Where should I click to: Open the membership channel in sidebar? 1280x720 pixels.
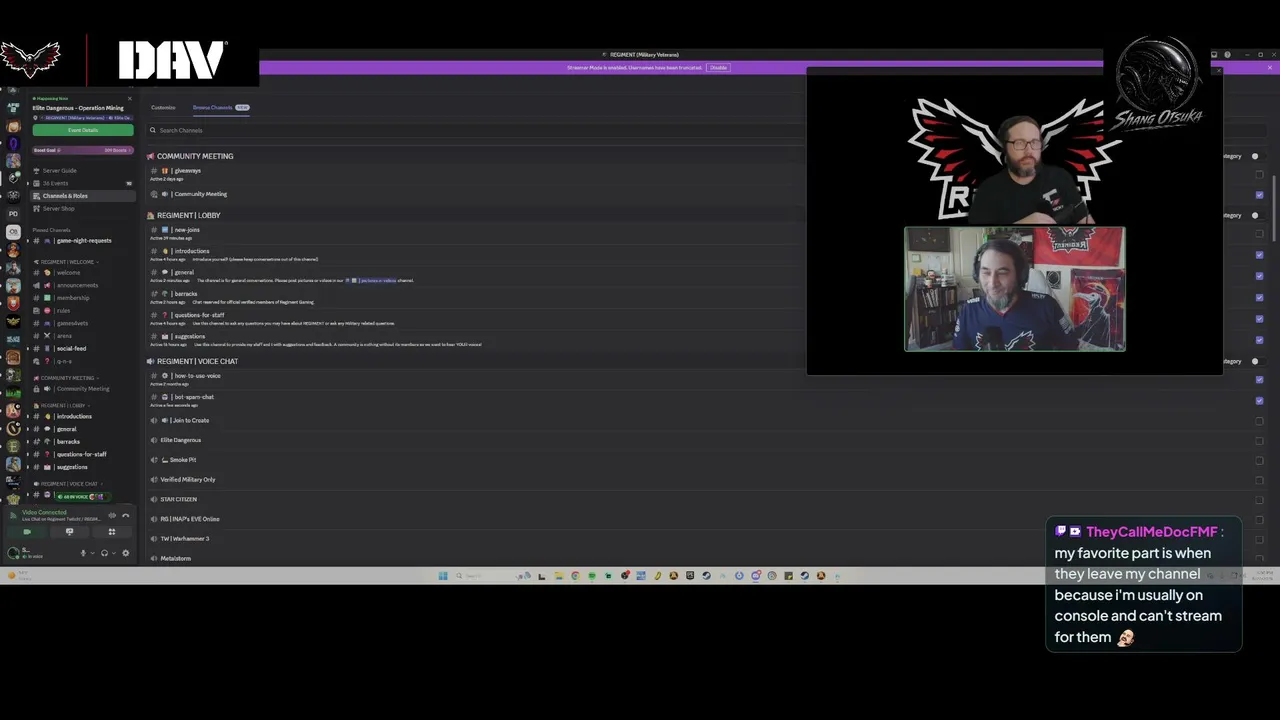pos(83,298)
